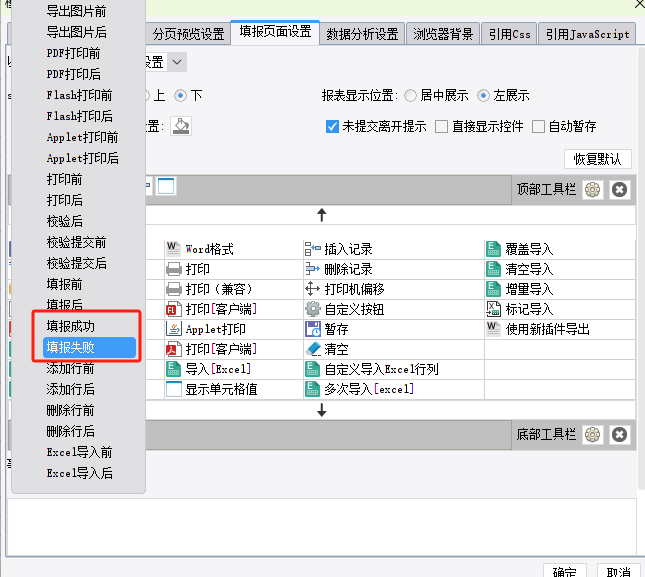The width and height of the screenshot is (645, 577).
Task: Select the 打印机偏移 move icon
Action: click(x=312, y=289)
